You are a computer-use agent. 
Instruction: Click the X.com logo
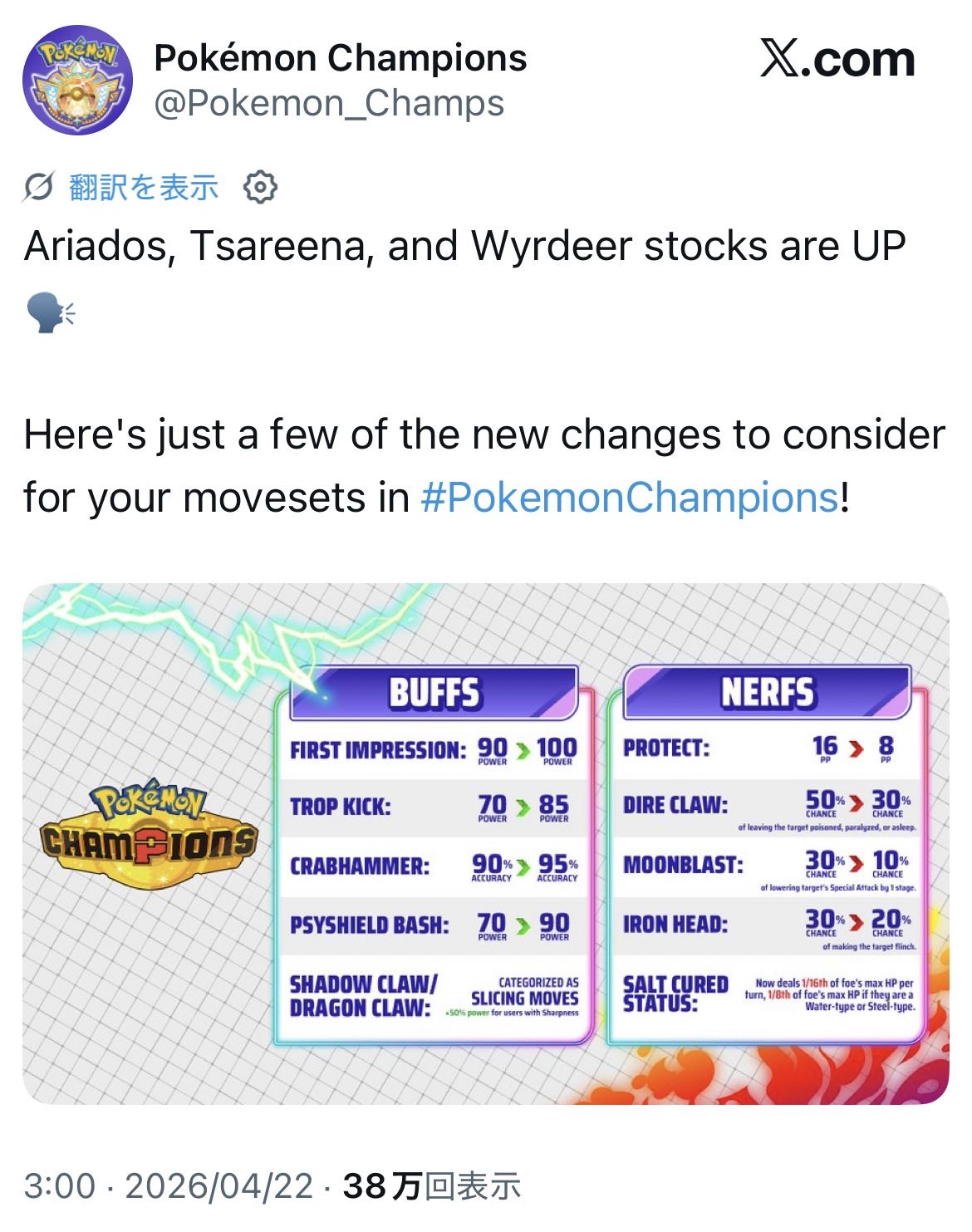tap(837, 61)
